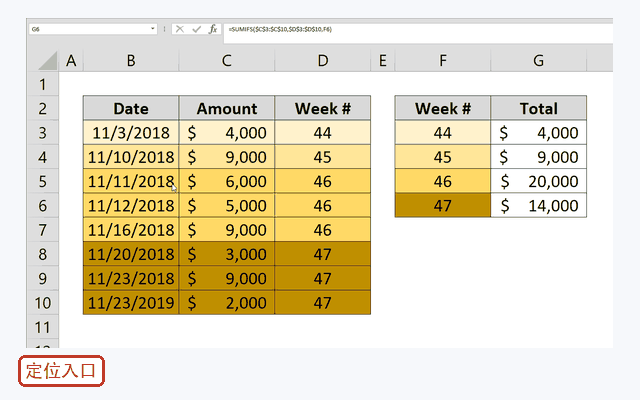Select date cell 11/3/2018
Screen dimensions: 640x400
(x=131, y=133)
